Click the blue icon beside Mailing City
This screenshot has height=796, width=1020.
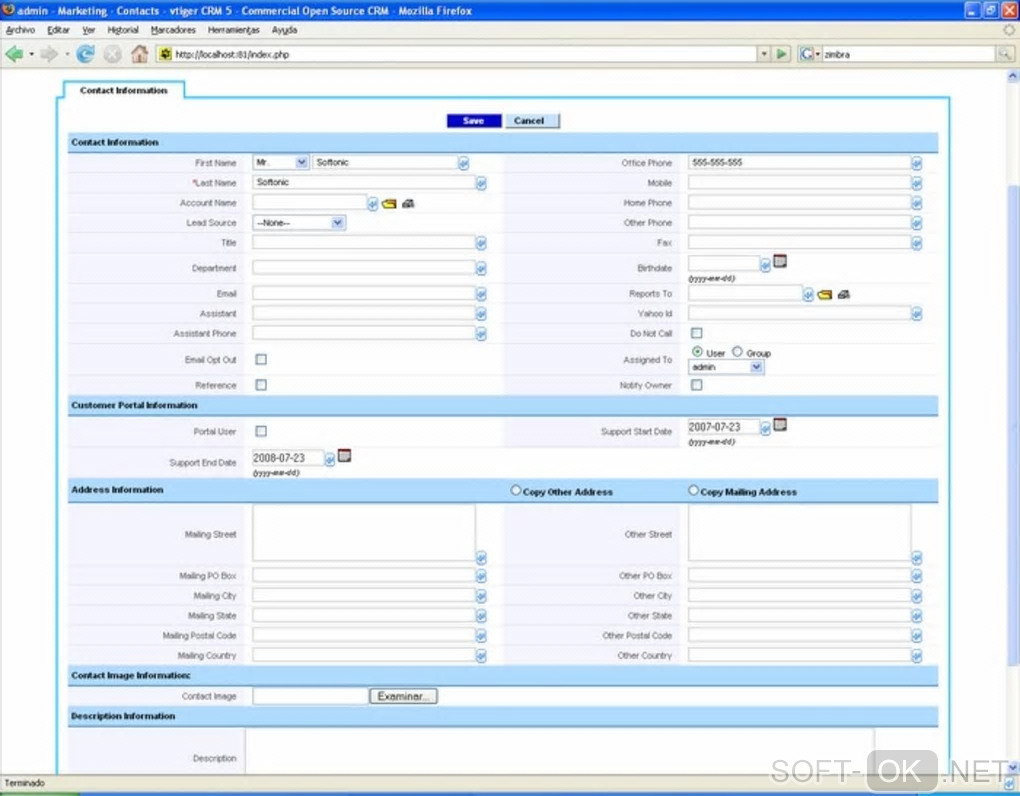[481, 596]
